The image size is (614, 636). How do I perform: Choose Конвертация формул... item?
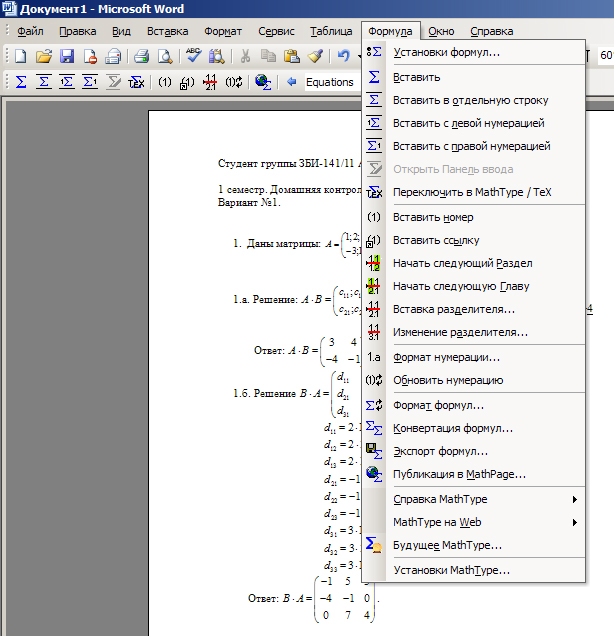(x=475, y=428)
